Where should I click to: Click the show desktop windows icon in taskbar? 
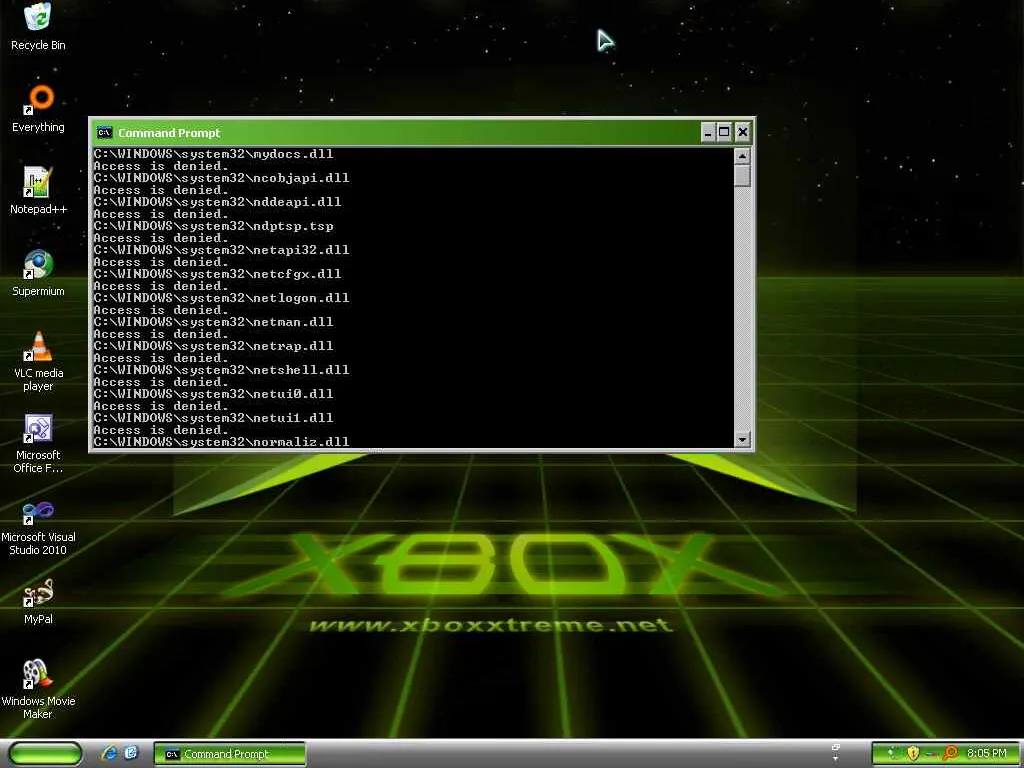click(836, 747)
